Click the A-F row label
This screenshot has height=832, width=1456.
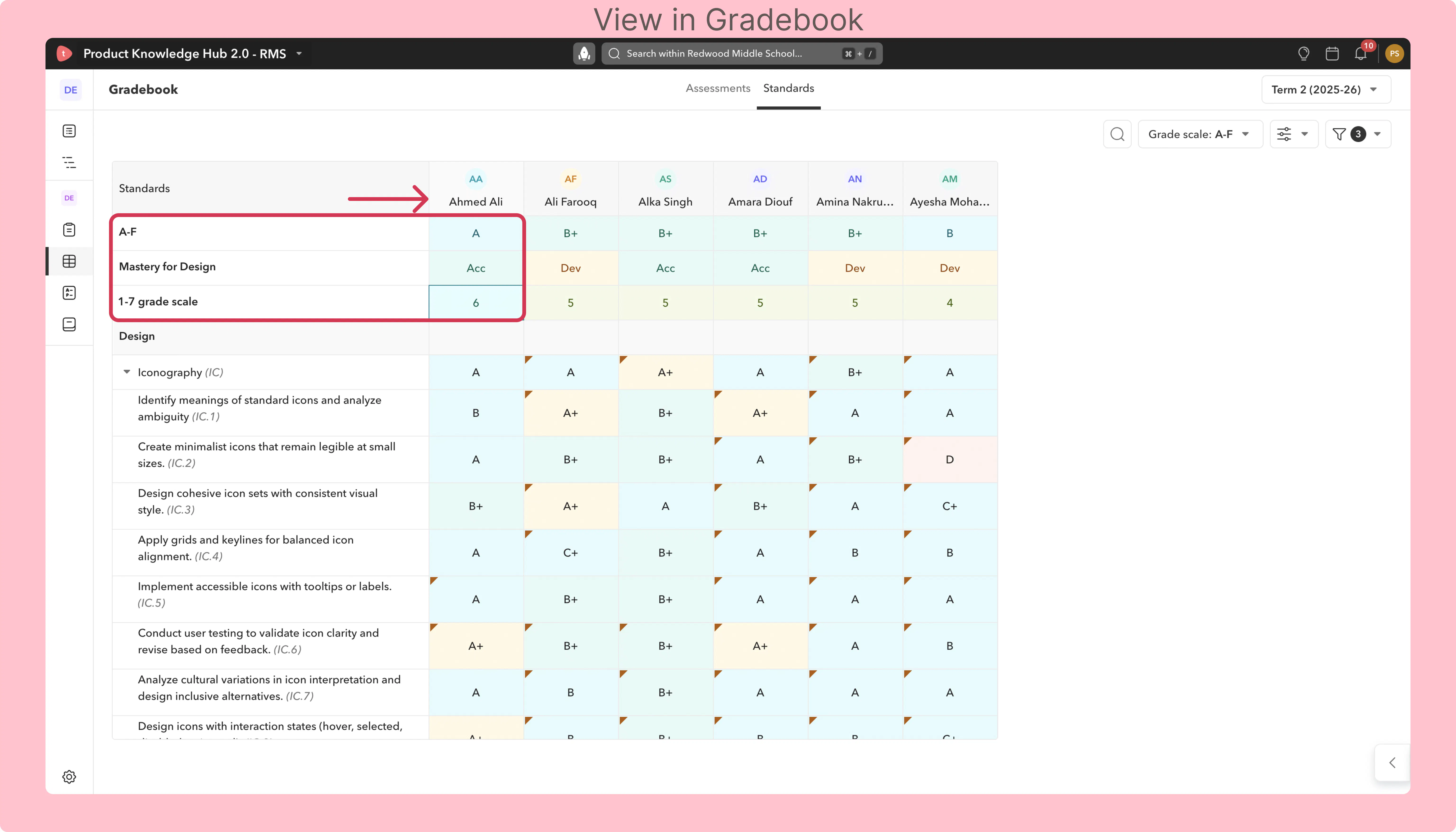(127, 232)
